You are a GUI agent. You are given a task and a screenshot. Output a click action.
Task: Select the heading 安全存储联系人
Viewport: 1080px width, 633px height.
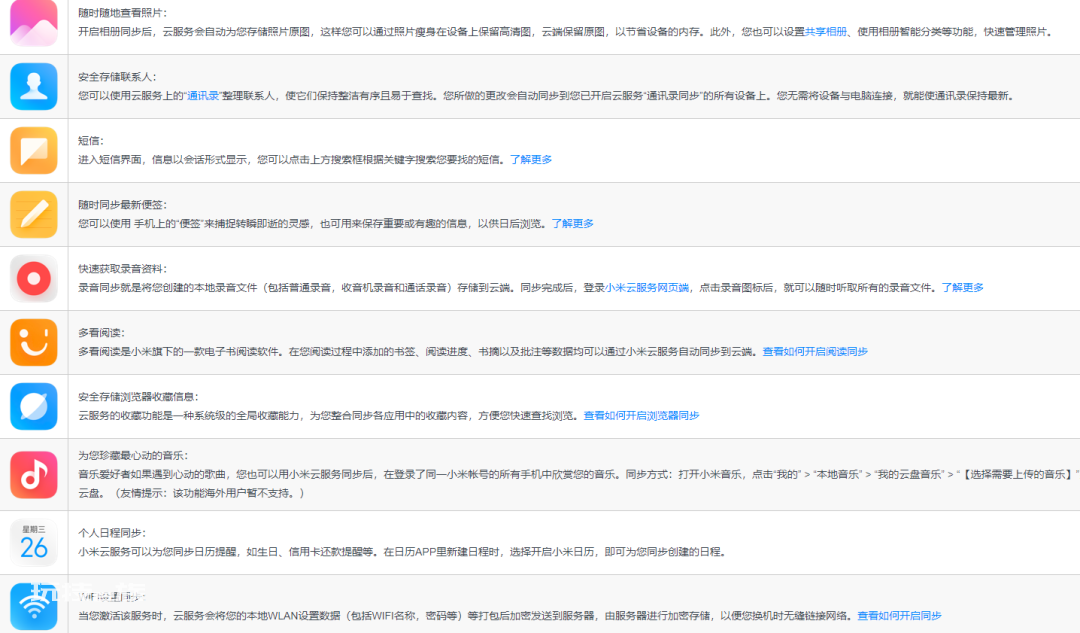tap(117, 77)
